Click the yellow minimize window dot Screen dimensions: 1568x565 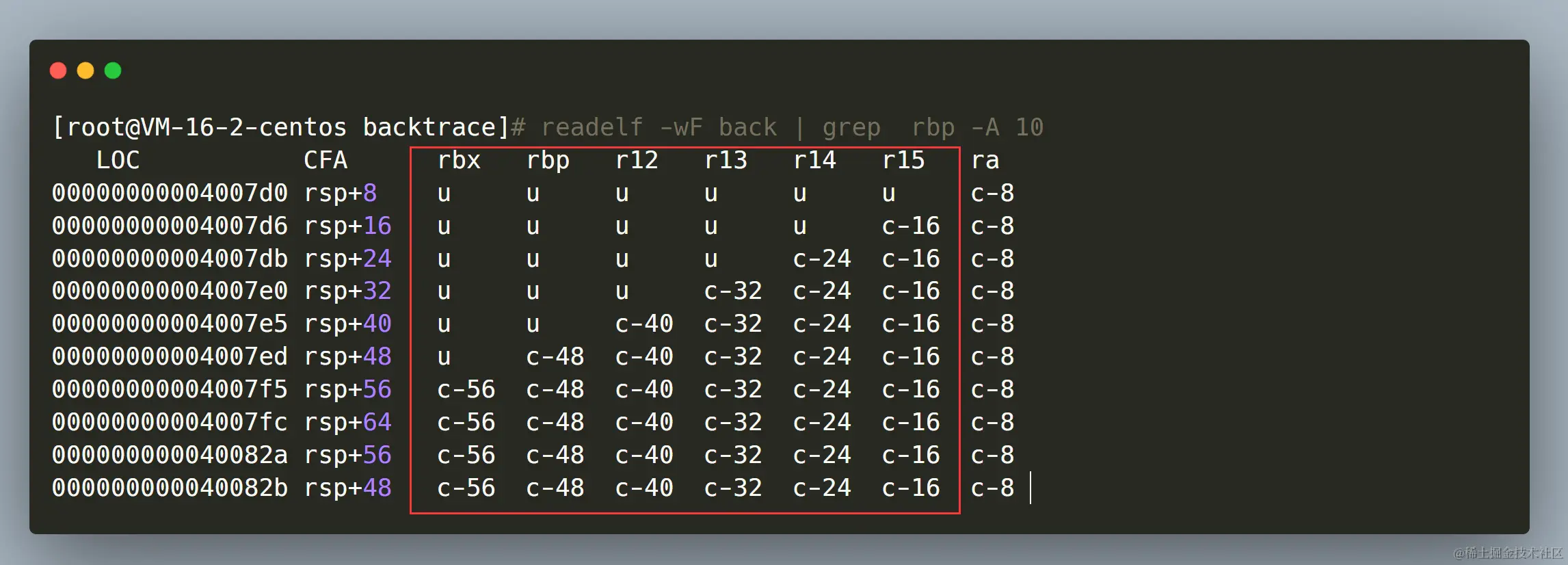(x=85, y=70)
